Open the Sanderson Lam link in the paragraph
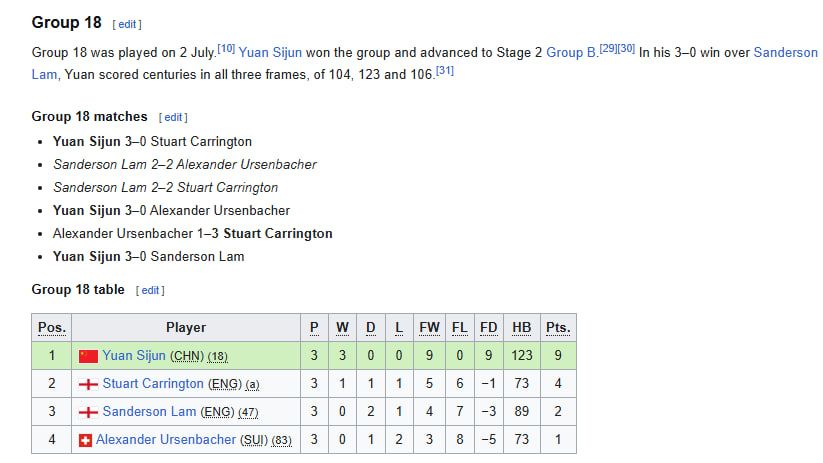 (786, 52)
